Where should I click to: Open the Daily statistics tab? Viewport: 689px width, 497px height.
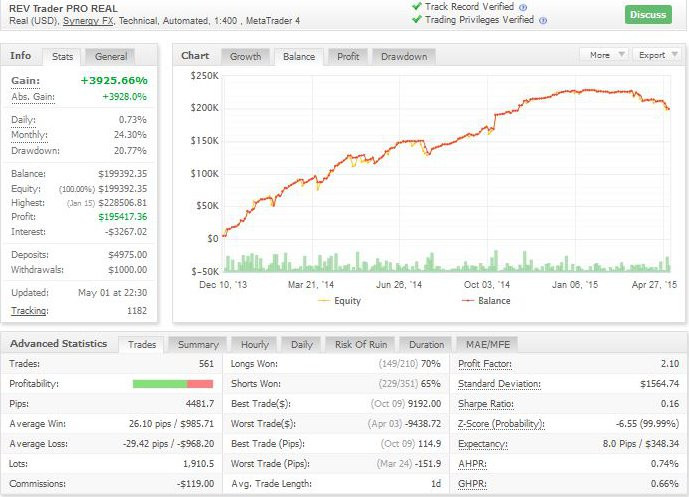[301, 345]
